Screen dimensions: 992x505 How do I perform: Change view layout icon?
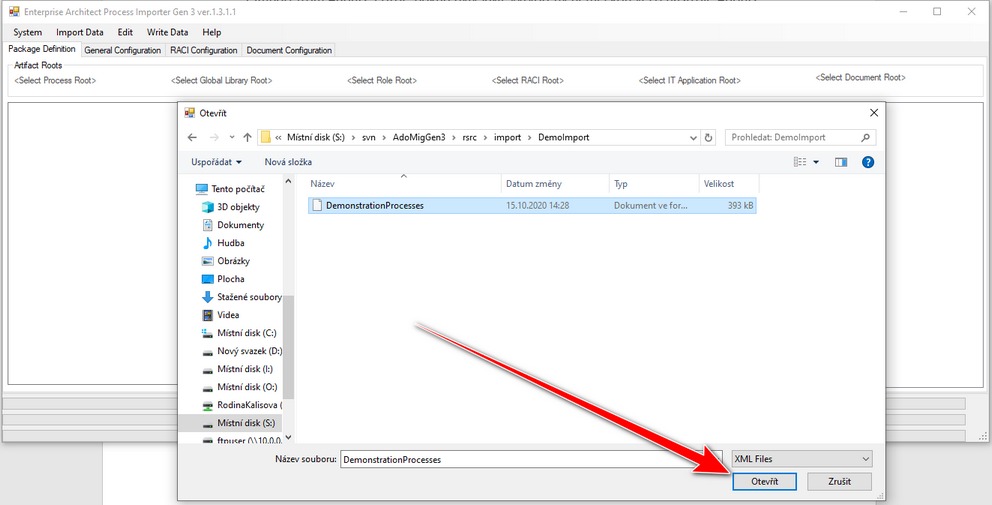click(800, 162)
